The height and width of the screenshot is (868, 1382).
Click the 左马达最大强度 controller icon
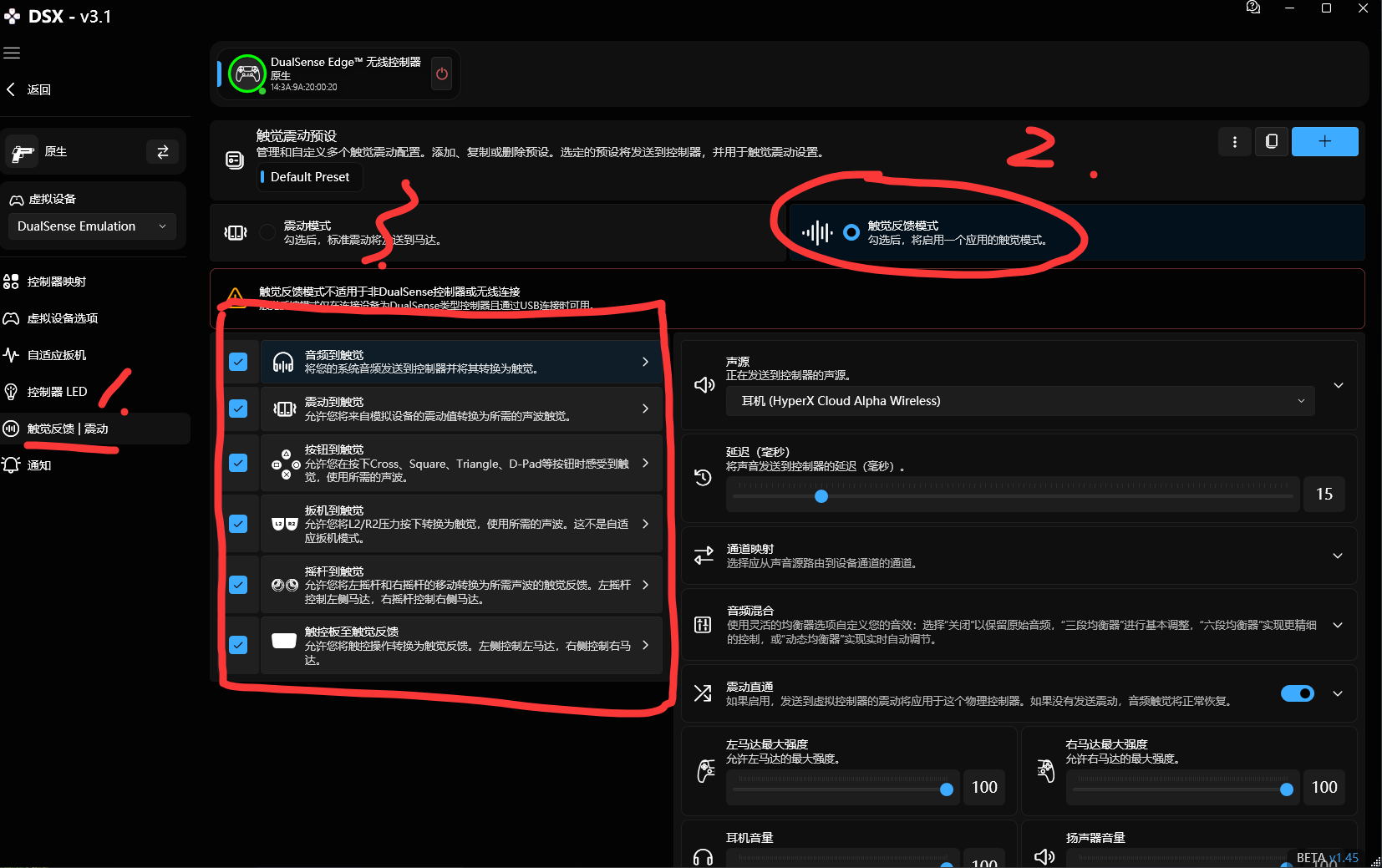click(706, 770)
